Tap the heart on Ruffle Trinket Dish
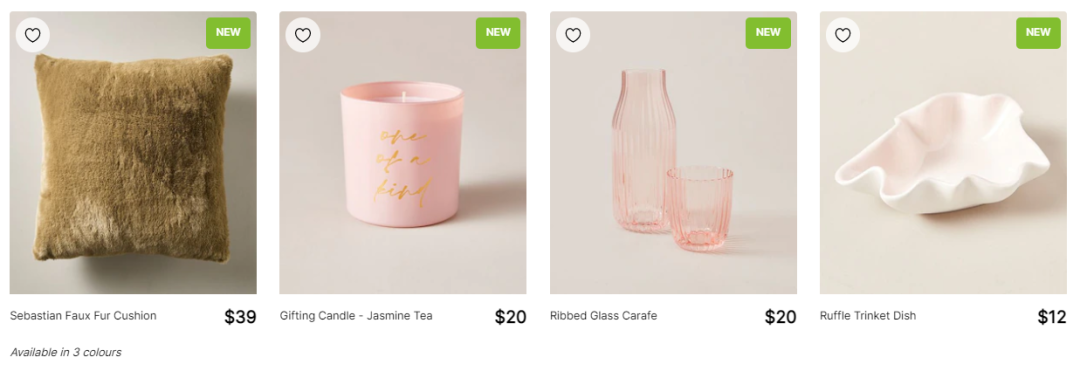This screenshot has width=1080, height=378. pos(843,35)
